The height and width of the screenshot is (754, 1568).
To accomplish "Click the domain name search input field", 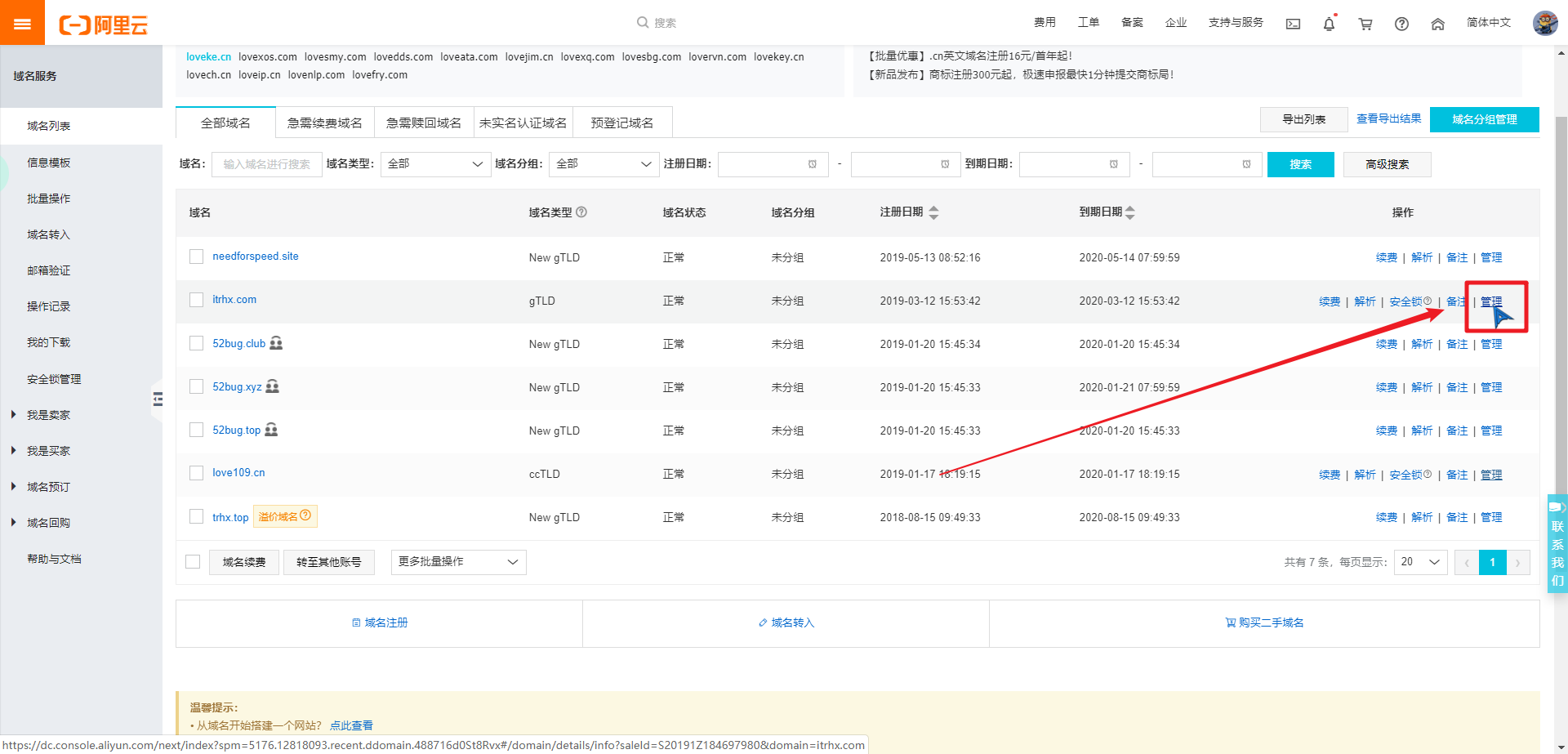I will 267,164.
